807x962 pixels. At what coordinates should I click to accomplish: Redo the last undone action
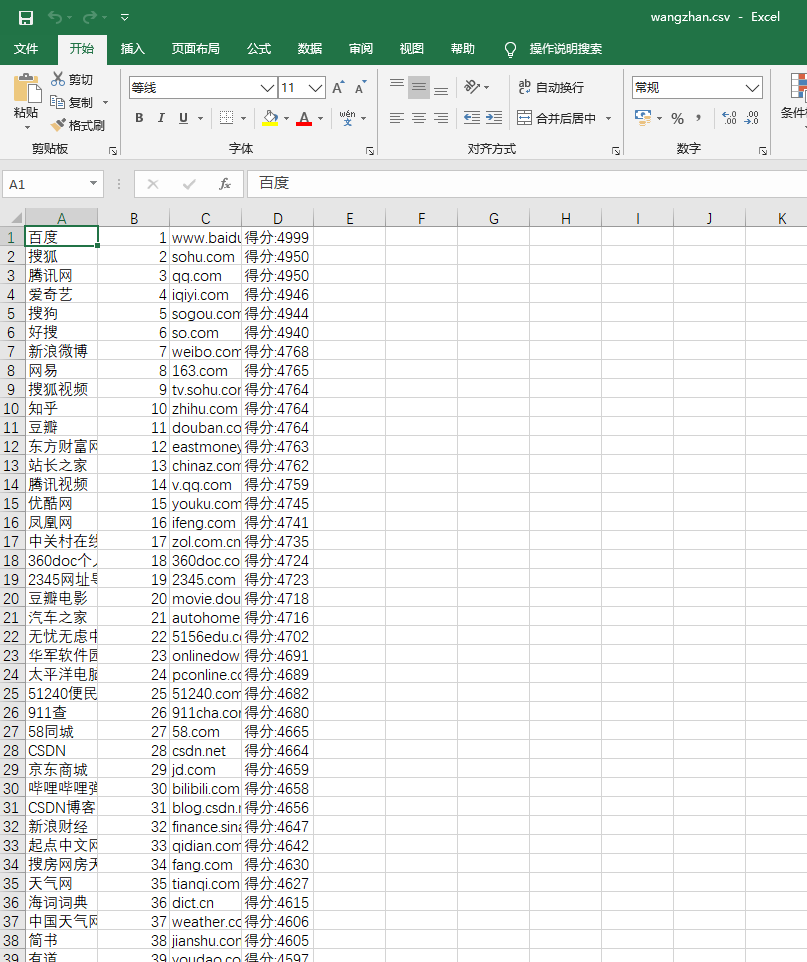(x=90, y=17)
